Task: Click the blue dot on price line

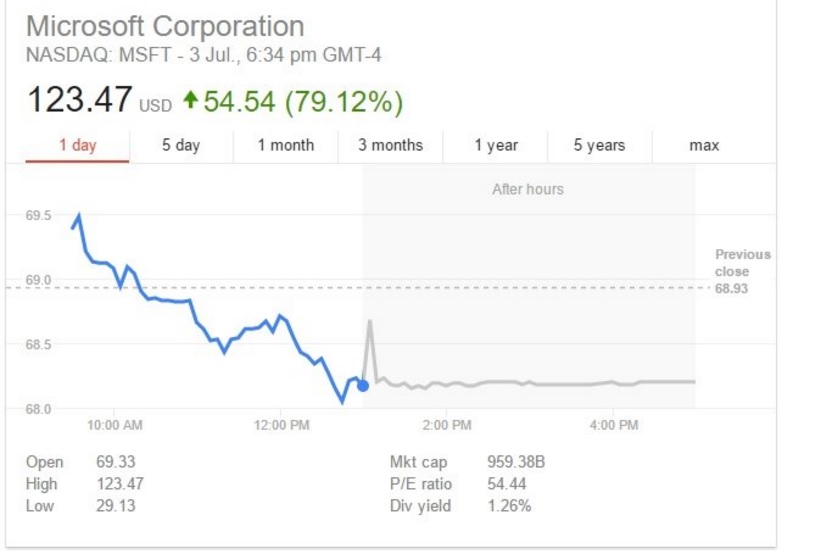Action: pos(362,385)
